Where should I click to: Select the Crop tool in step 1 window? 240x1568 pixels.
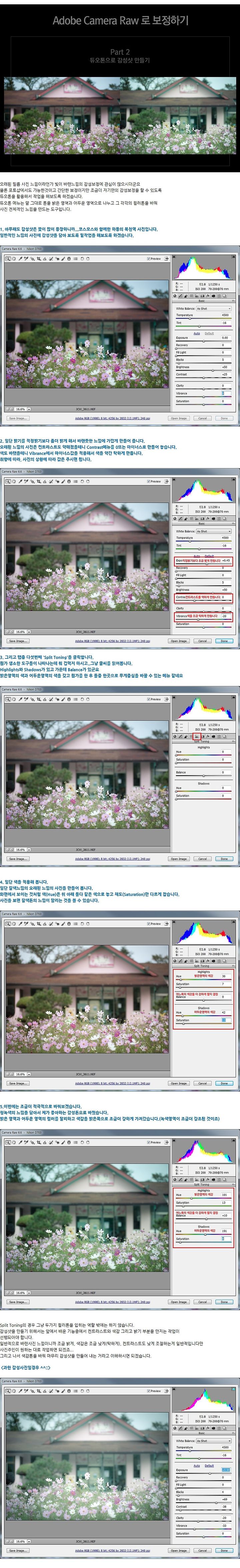(38, 259)
